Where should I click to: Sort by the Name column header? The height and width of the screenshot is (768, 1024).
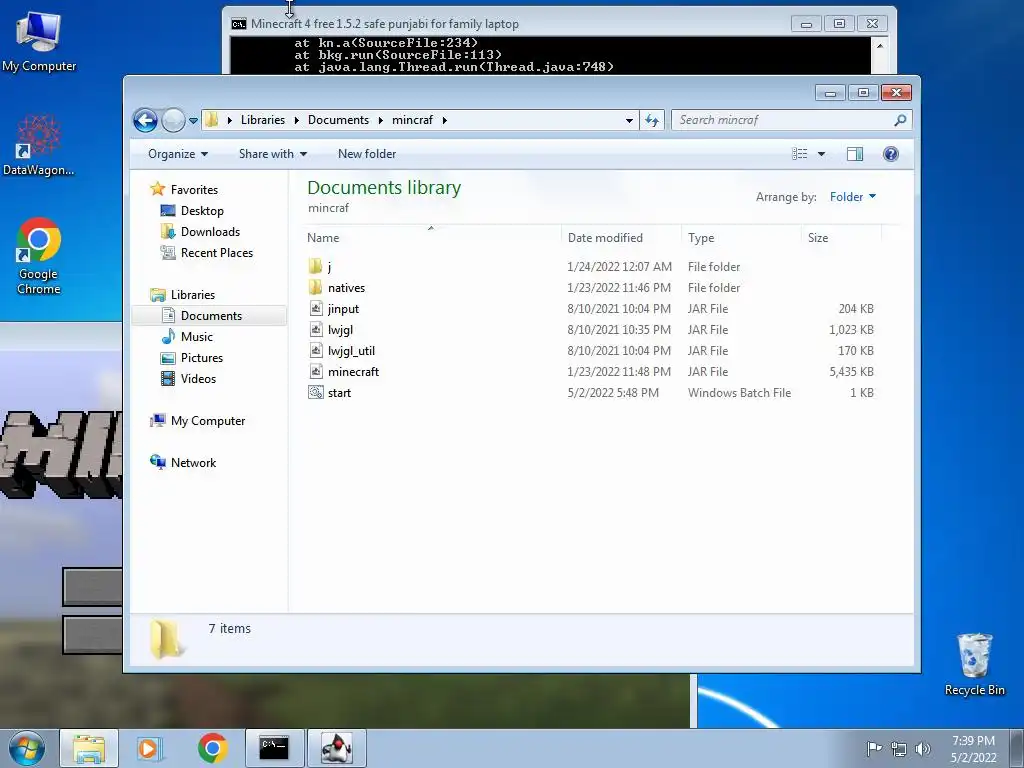point(431,238)
